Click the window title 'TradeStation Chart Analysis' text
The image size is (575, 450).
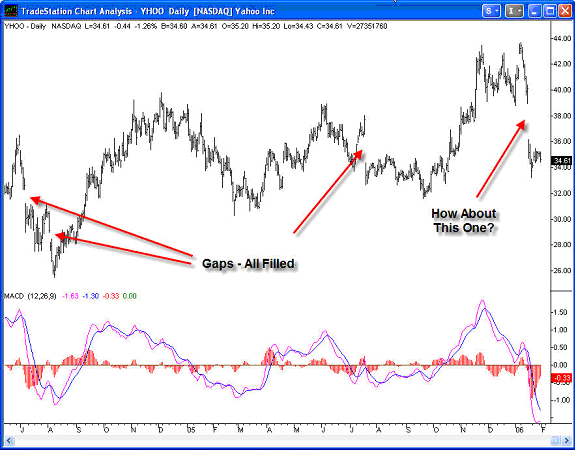[x=76, y=11]
